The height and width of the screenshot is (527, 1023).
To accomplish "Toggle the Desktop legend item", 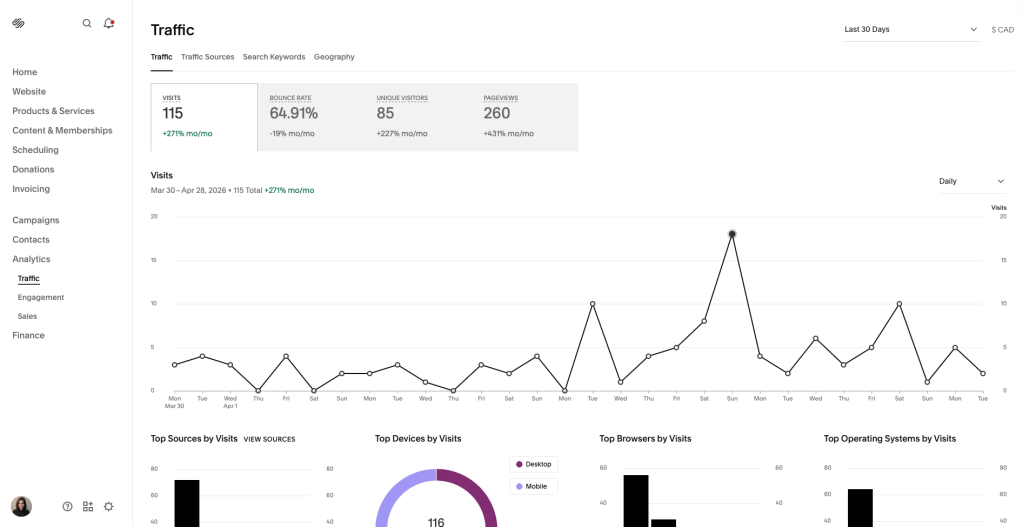I will point(534,464).
